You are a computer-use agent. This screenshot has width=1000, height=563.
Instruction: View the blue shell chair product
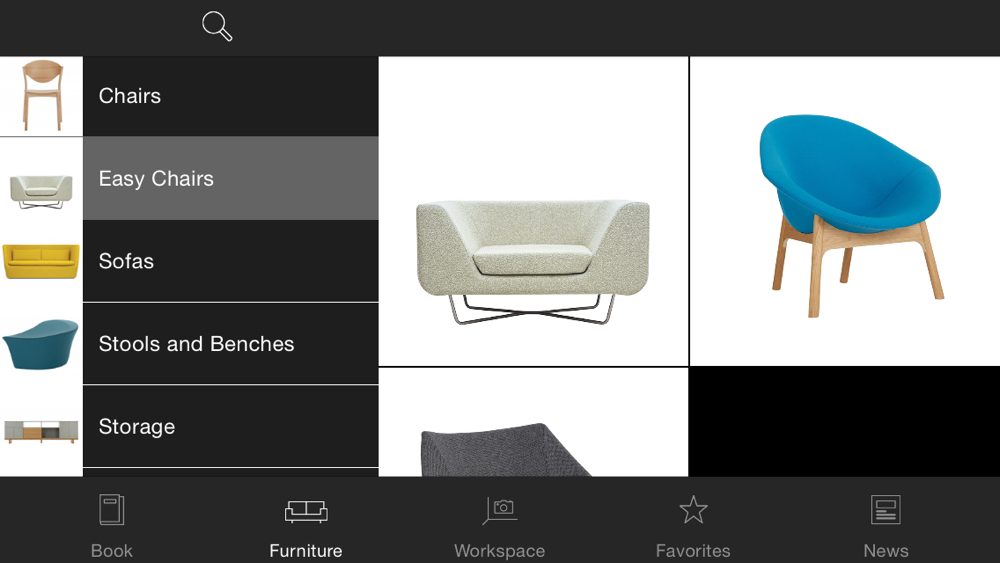click(845, 211)
